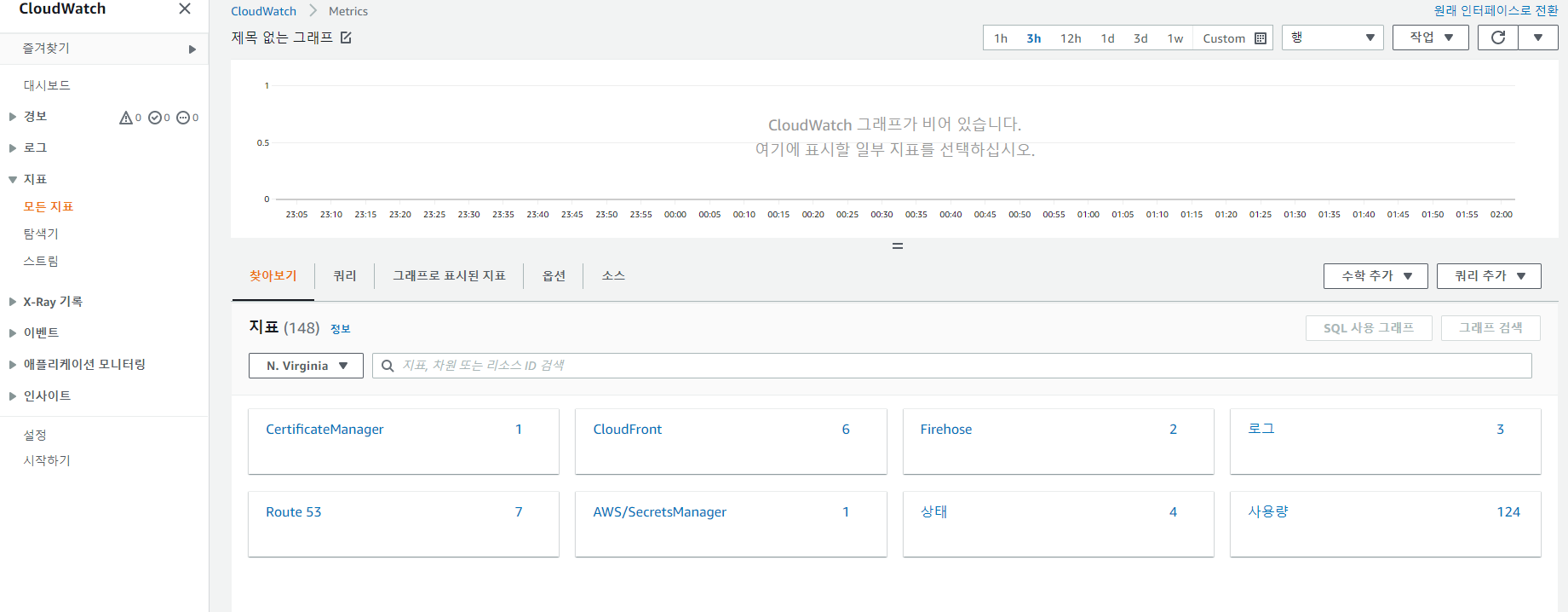The height and width of the screenshot is (612, 1568).
Task: Click the OK alarm checkmark icon
Action: pos(155,118)
